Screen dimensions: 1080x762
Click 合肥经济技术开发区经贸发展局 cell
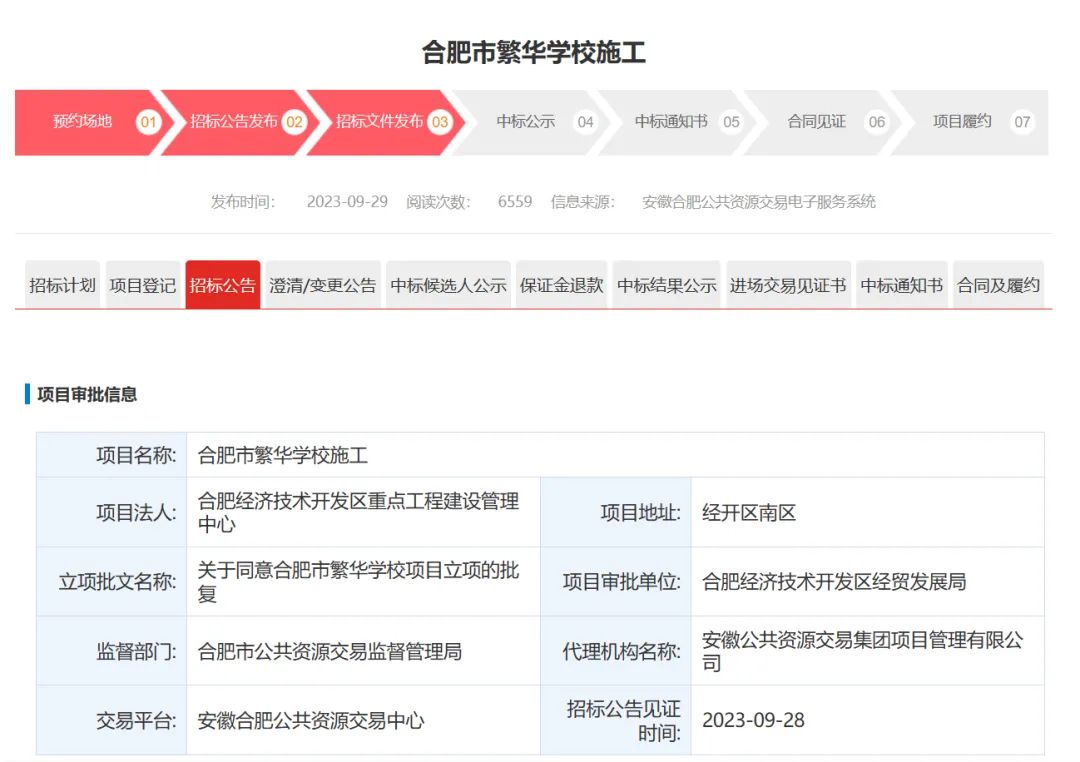[868, 581]
